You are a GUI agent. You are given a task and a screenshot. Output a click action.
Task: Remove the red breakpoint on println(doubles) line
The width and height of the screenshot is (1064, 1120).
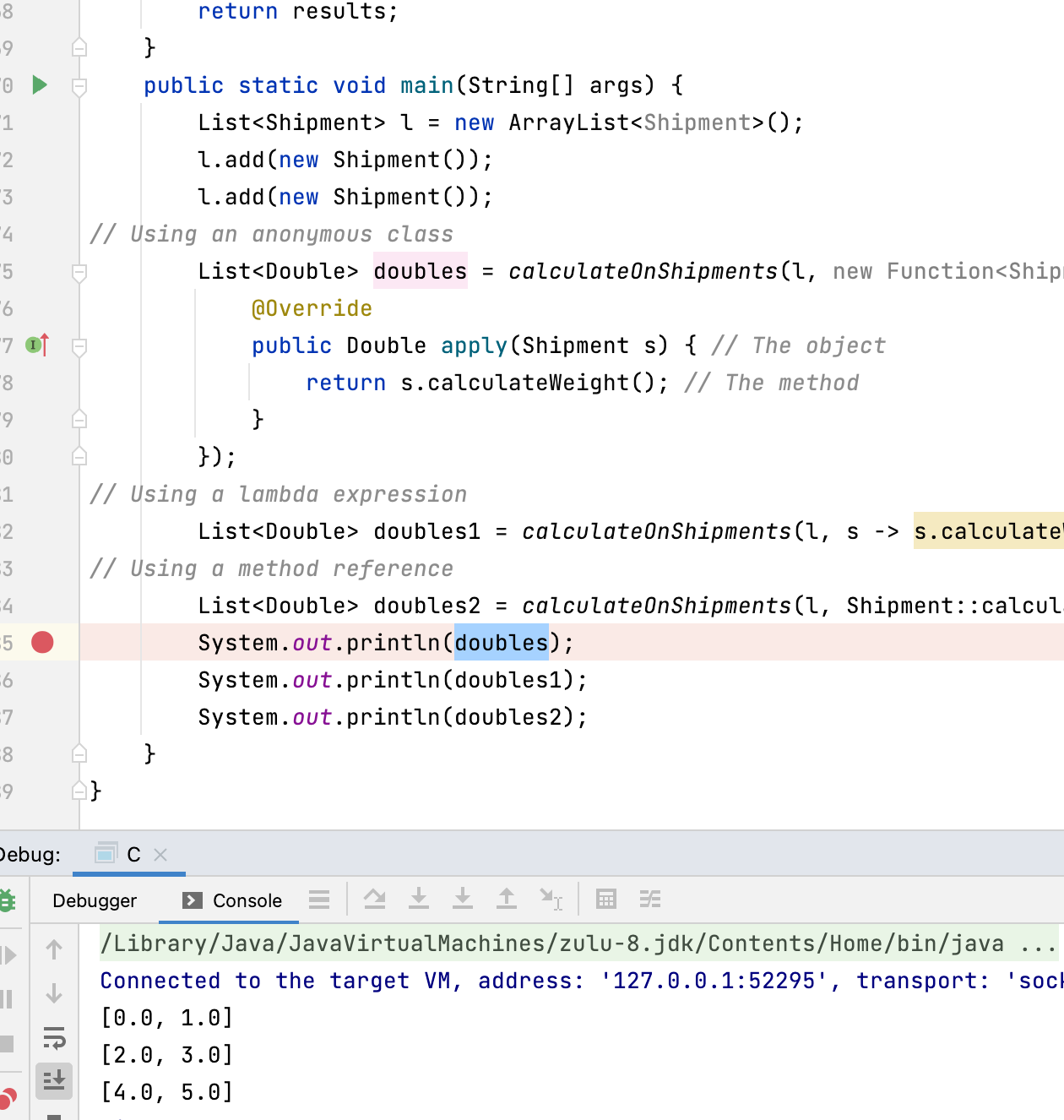42,643
